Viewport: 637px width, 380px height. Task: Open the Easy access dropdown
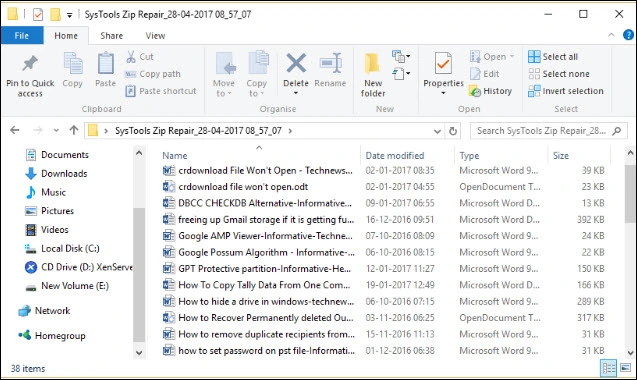coord(401,74)
